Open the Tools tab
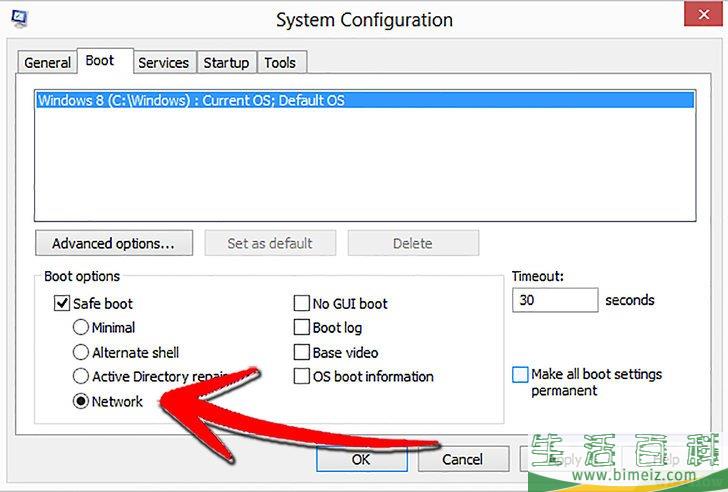This screenshot has width=728, height=492. click(281, 63)
